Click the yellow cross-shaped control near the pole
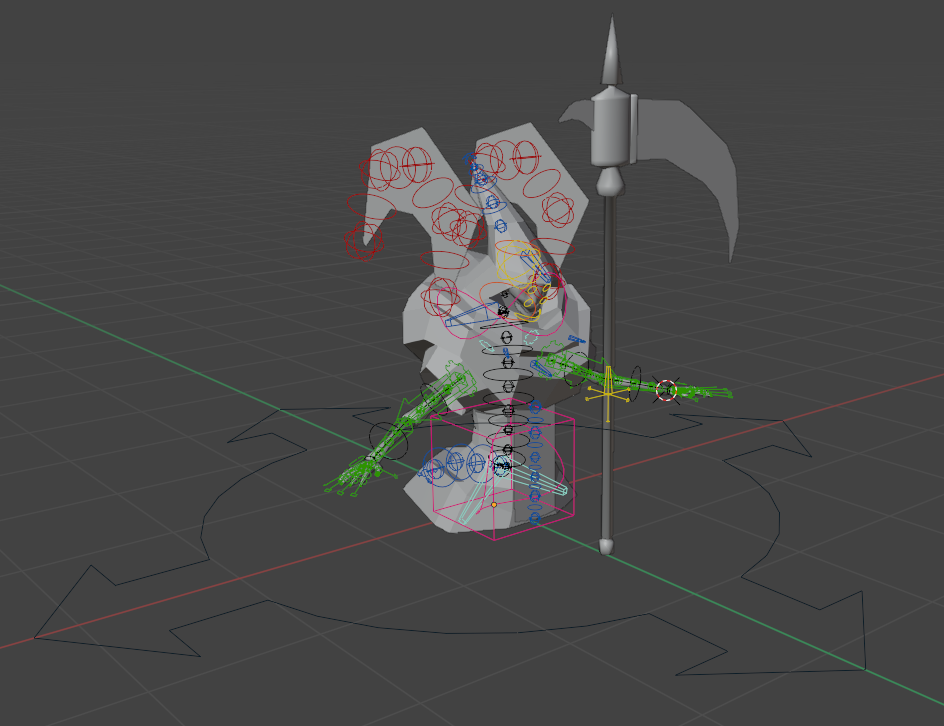Image resolution: width=944 pixels, height=726 pixels. 607,393
